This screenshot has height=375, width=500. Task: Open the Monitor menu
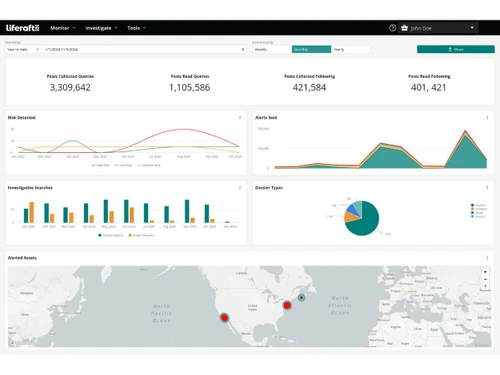click(x=63, y=28)
